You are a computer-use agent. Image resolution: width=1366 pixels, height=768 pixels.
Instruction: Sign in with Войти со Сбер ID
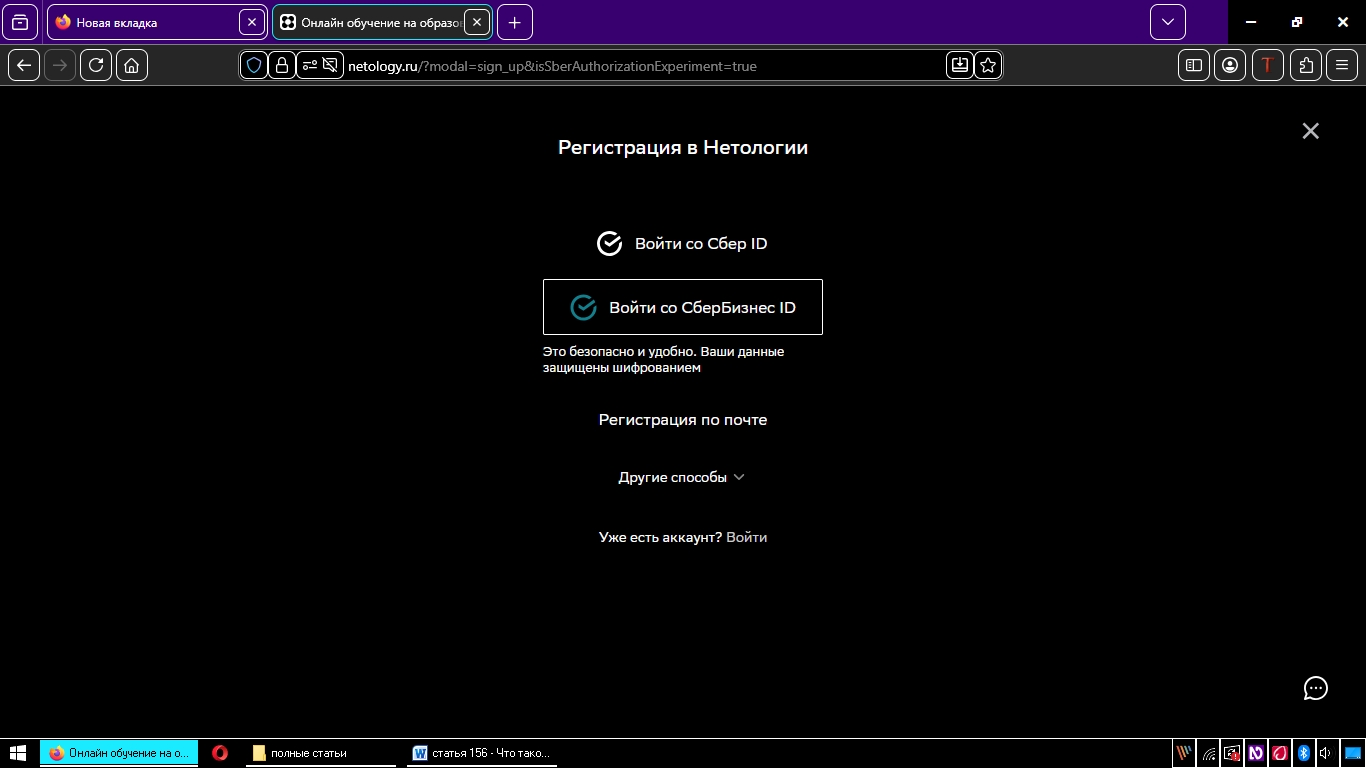click(682, 244)
